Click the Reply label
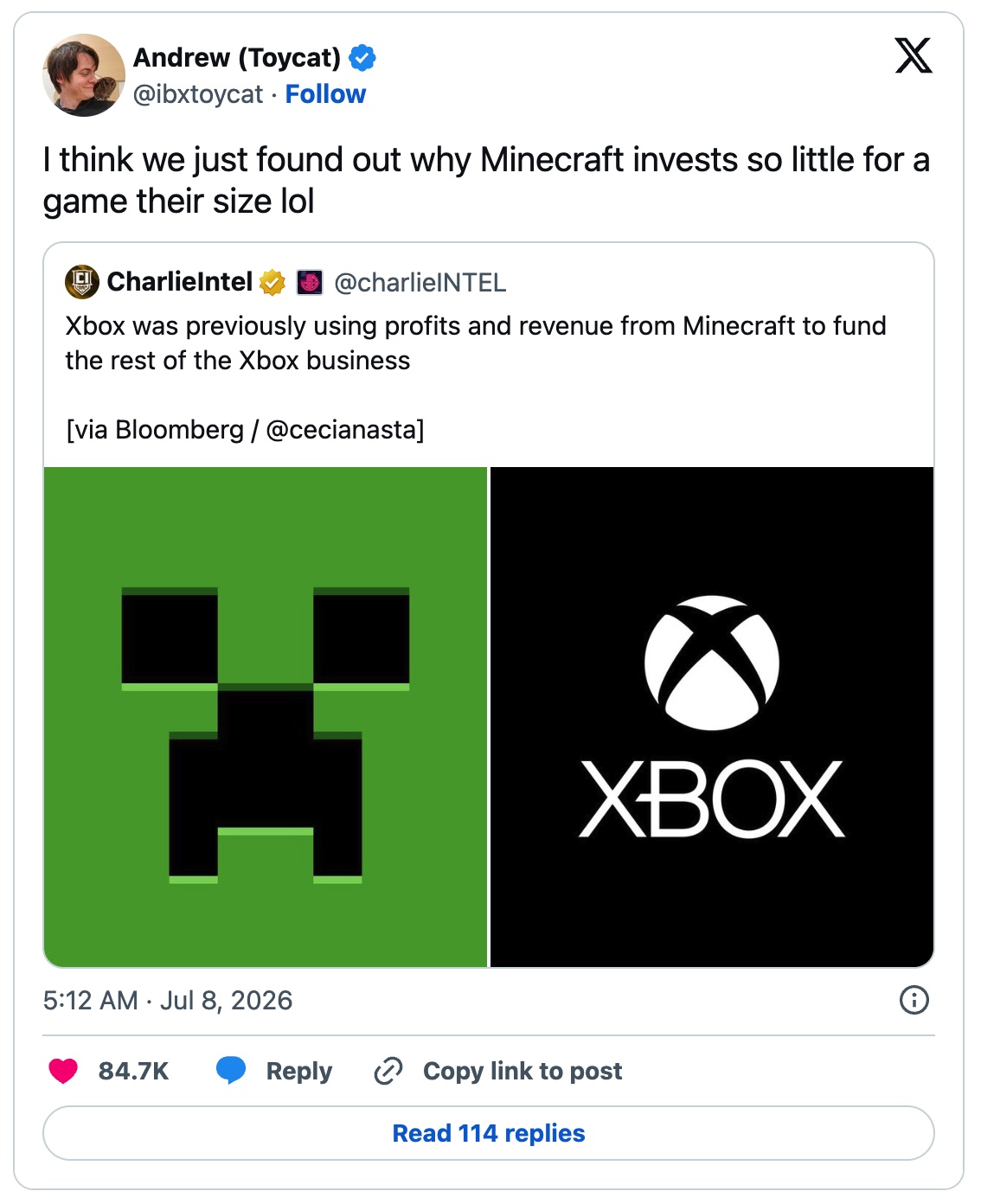Viewport: 981px width, 1204px height. coord(298,1071)
